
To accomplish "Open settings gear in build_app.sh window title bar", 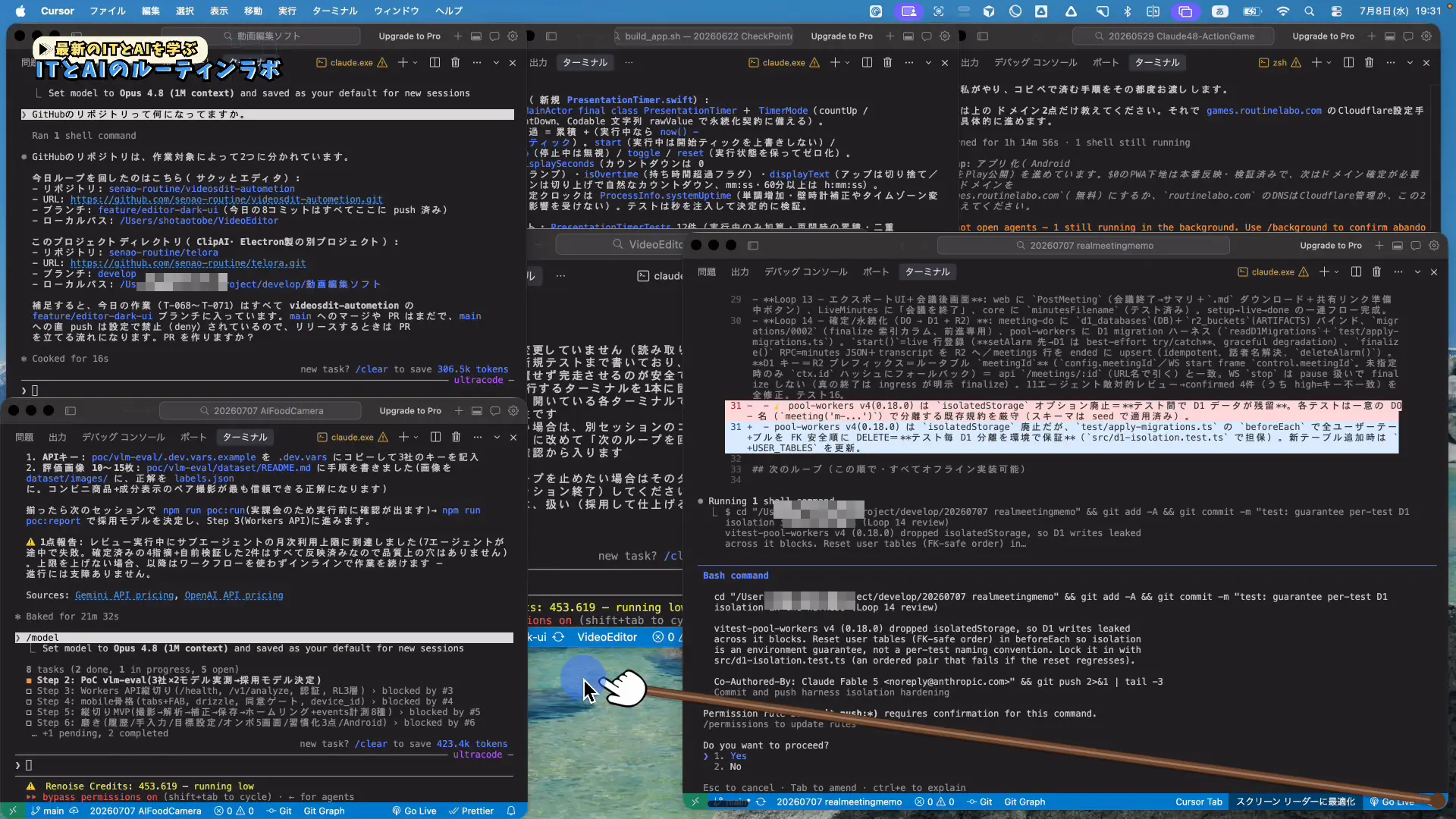I will (x=945, y=36).
